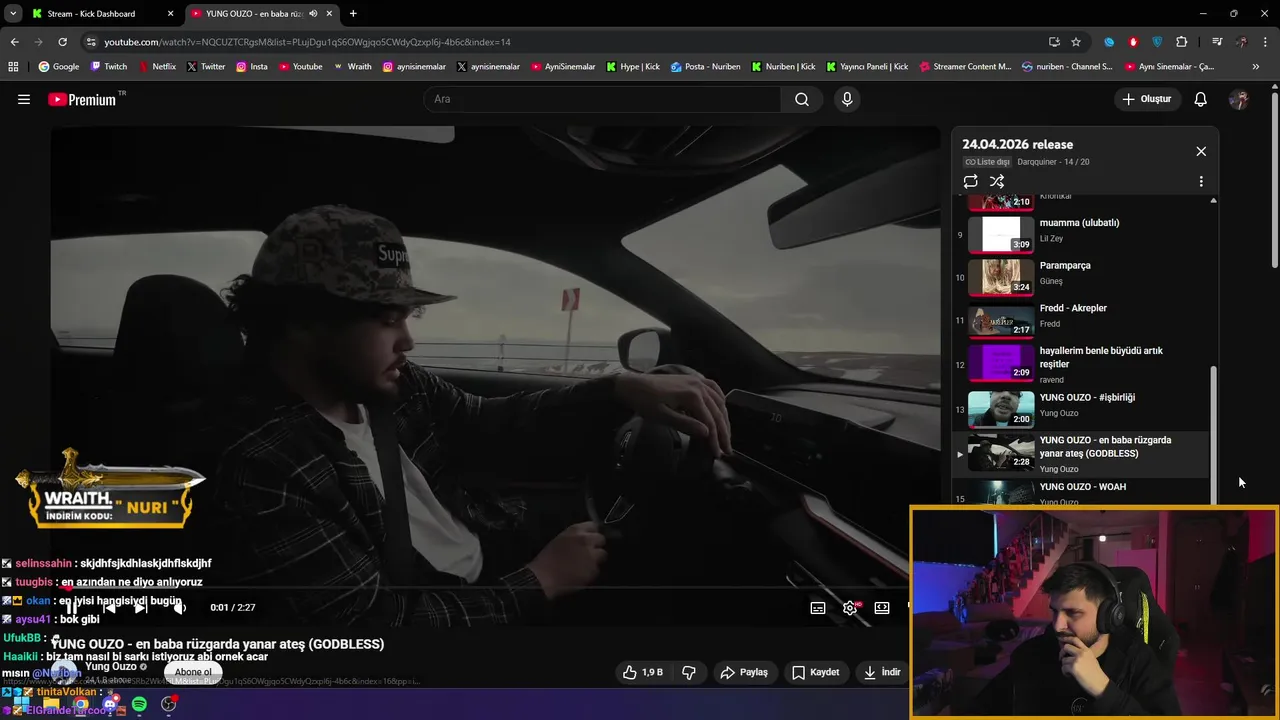The width and height of the screenshot is (1280, 720).
Task: Start voice search with microphone icon
Action: click(x=847, y=99)
